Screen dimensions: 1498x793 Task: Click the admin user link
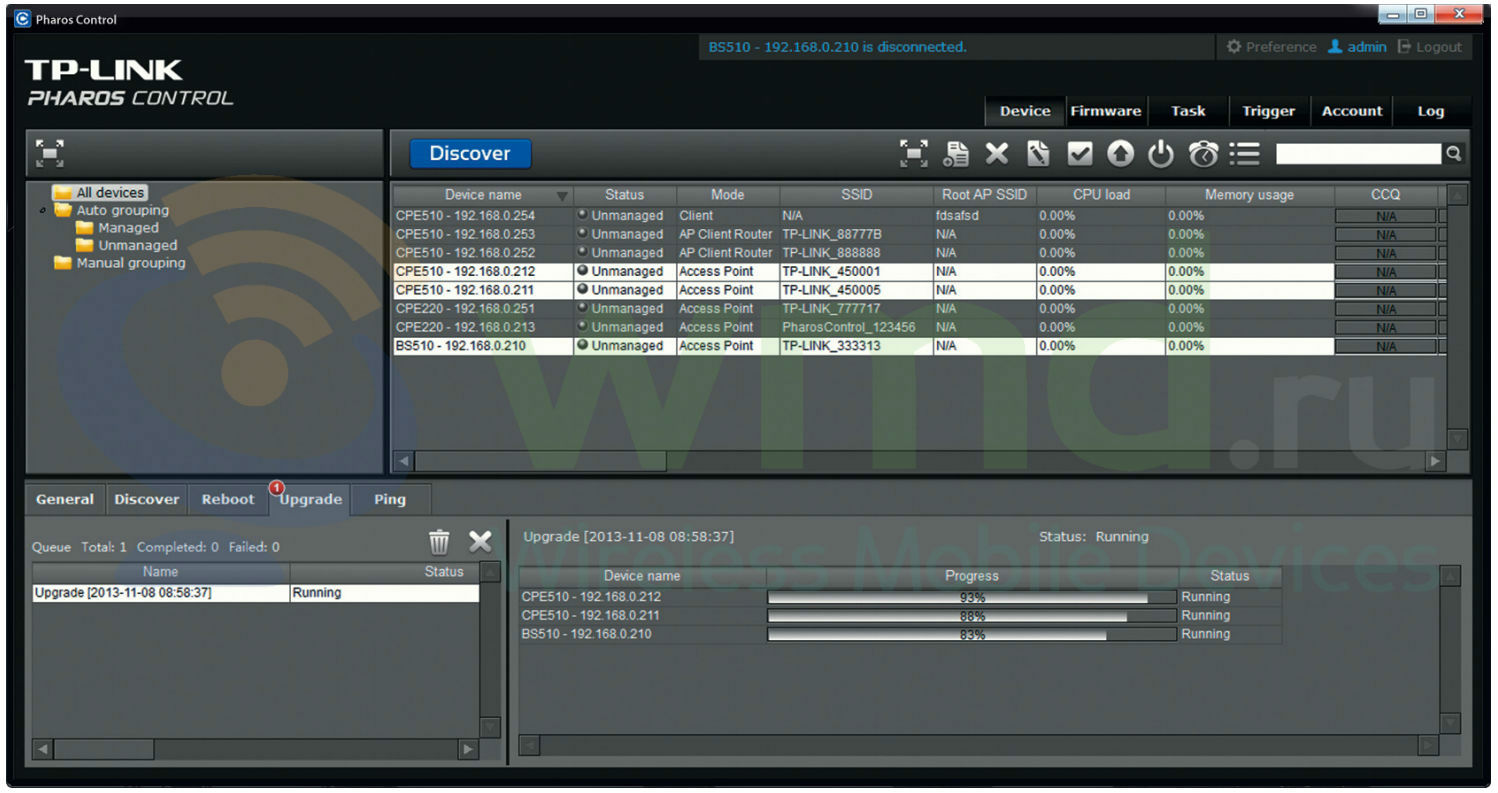(x=1357, y=47)
